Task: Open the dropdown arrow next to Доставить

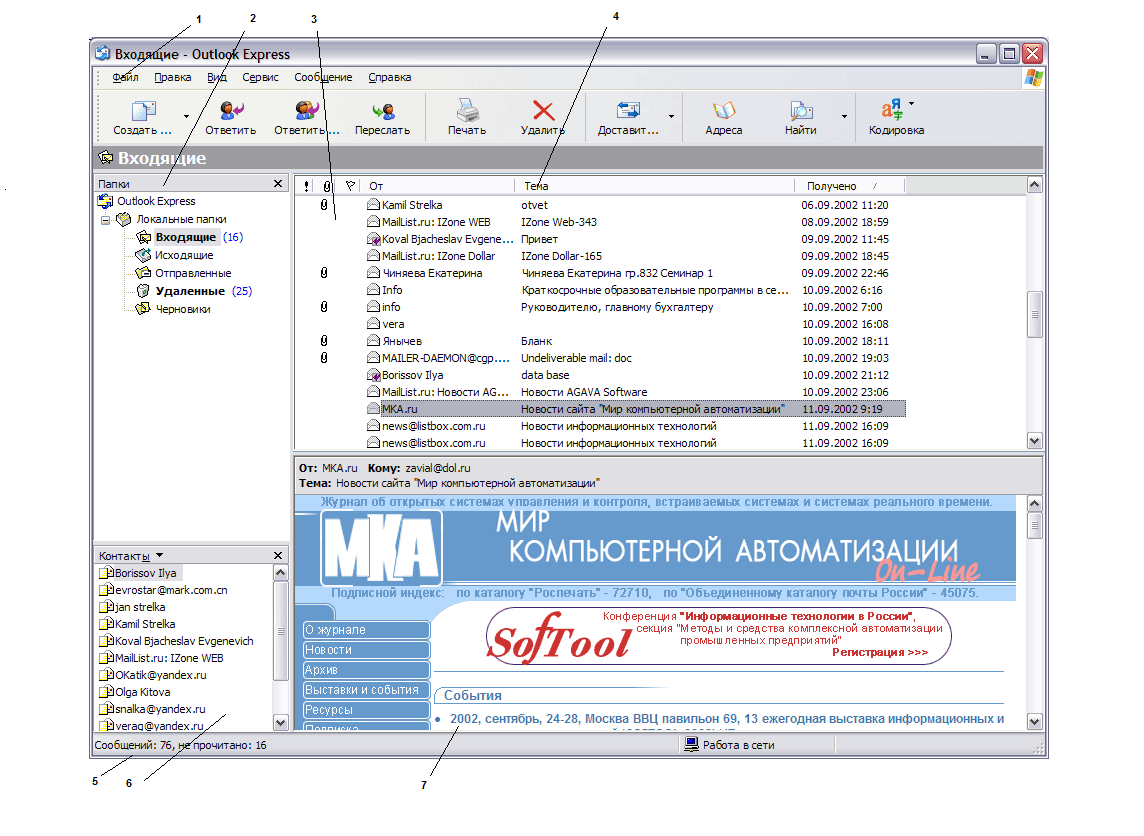Action: [x=671, y=116]
